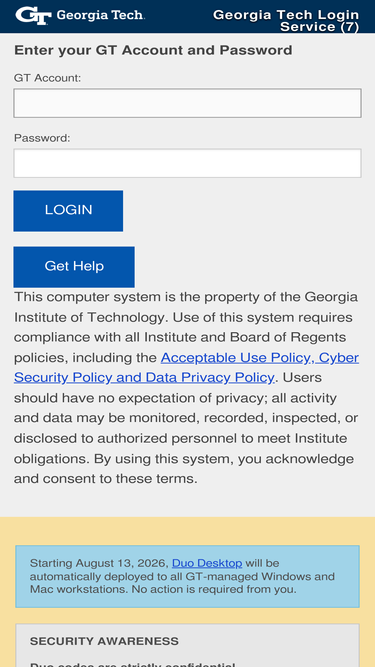
Task: Open the Acceptable Use Policy, Cyber link
Action: coord(260,358)
